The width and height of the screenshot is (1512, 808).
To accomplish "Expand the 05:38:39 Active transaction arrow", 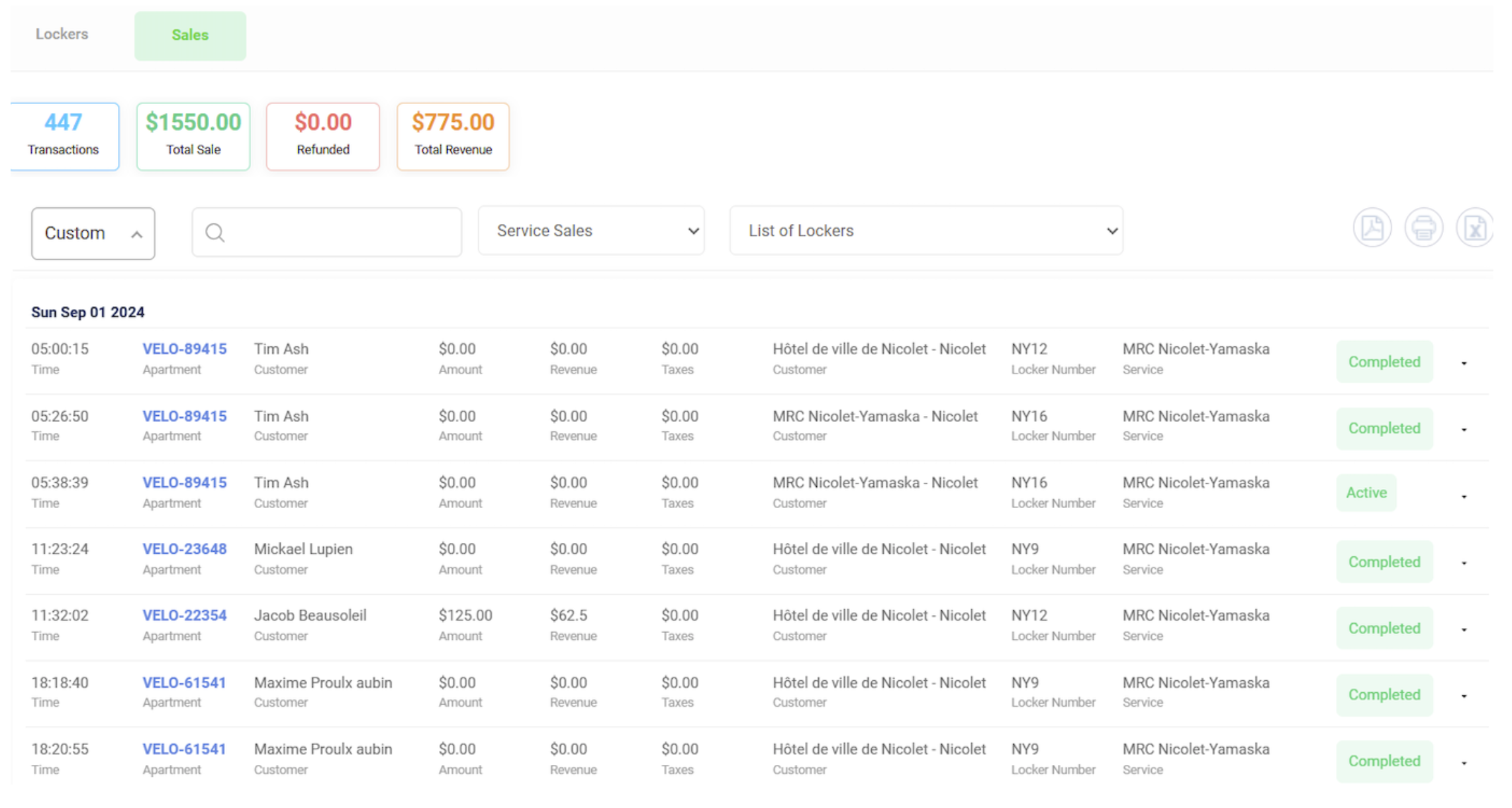I will [1464, 497].
